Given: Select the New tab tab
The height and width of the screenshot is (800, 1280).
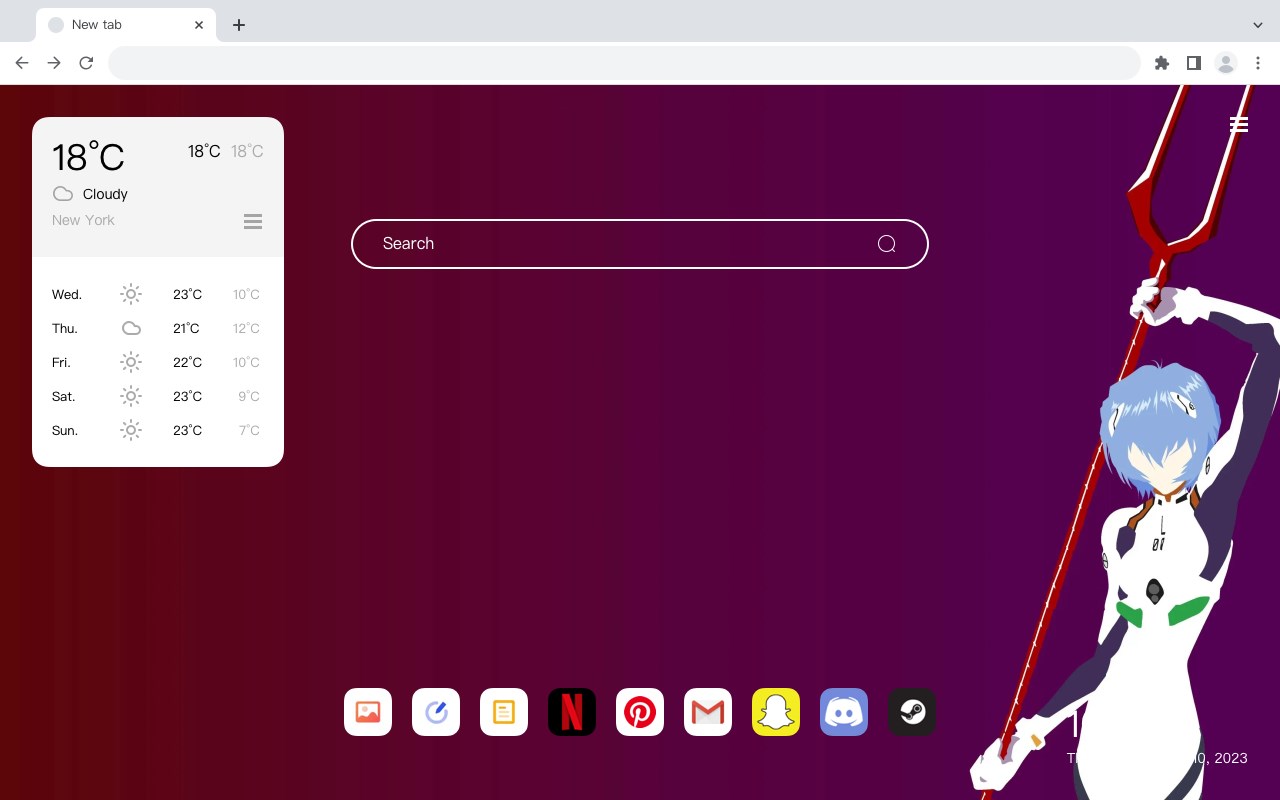Looking at the screenshot, I should coord(126,25).
